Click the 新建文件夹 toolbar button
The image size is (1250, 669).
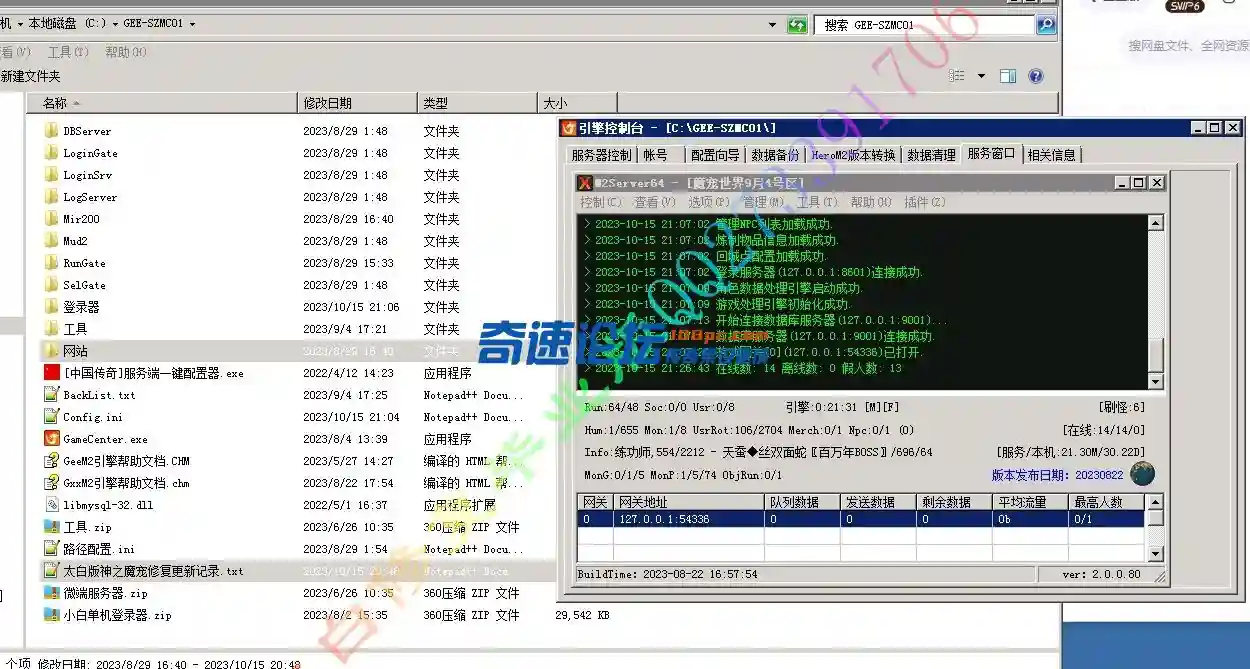30,76
